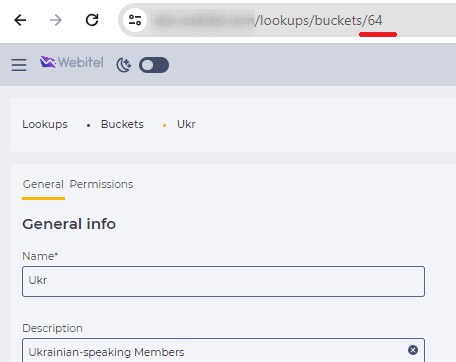Go to the Buckets breadcrumb
Viewport: 456px width, 362px height.
[122, 124]
